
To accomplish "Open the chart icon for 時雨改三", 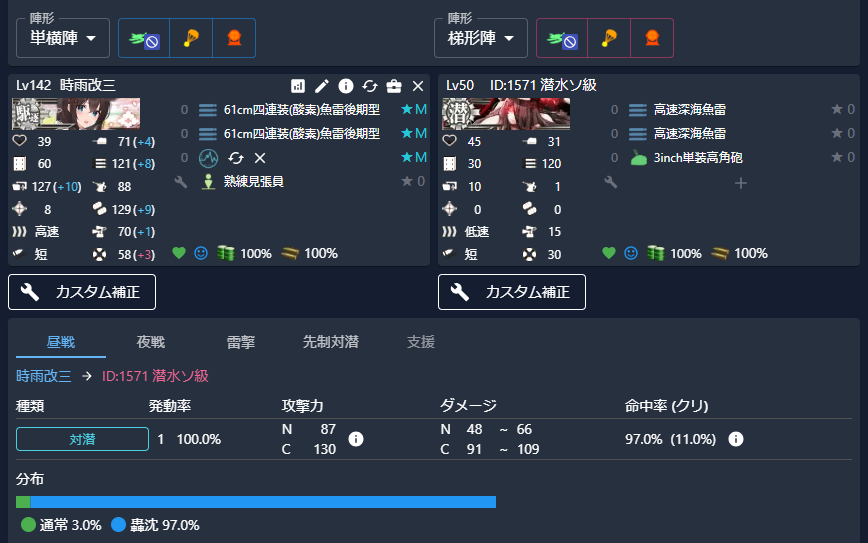I will point(298,86).
